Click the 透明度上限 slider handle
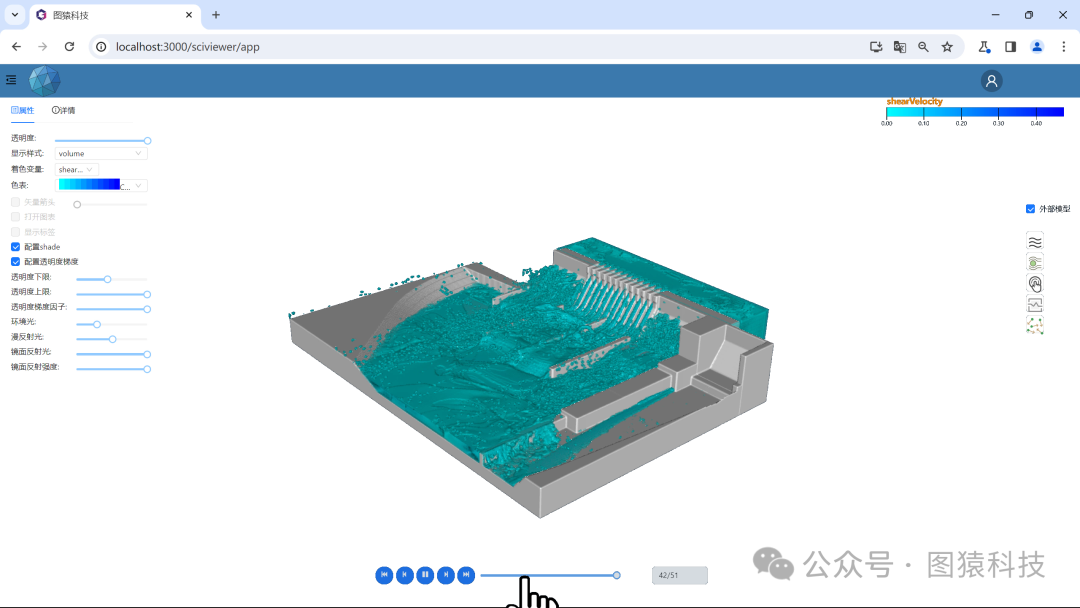Image resolution: width=1080 pixels, height=608 pixels. (147, 294)
